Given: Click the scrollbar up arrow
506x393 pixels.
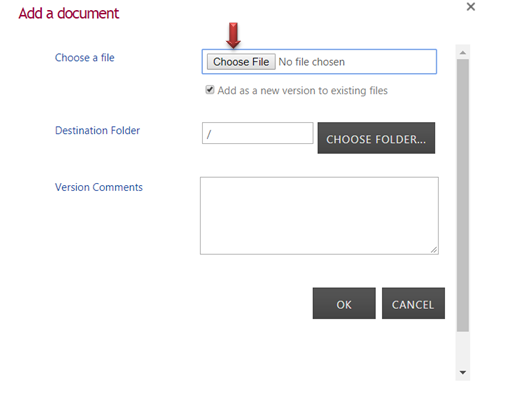Looking at the screenshot, I should tap(463, 52).
